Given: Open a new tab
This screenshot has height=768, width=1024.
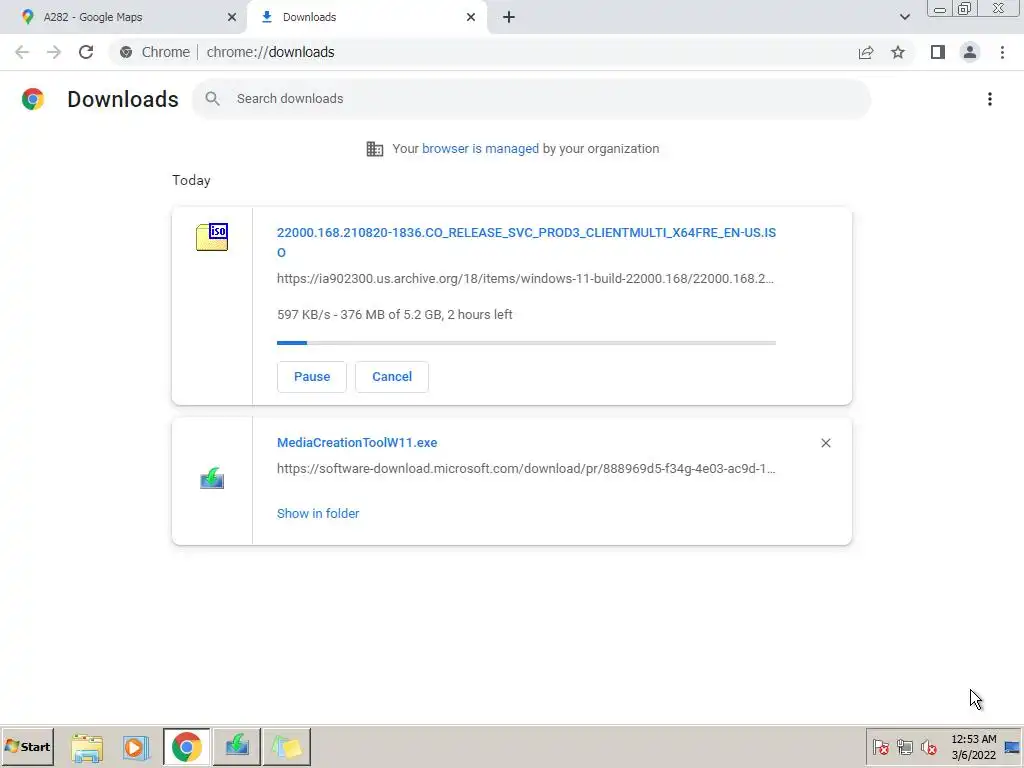Looking at the screenshot, I should [509, 17].
